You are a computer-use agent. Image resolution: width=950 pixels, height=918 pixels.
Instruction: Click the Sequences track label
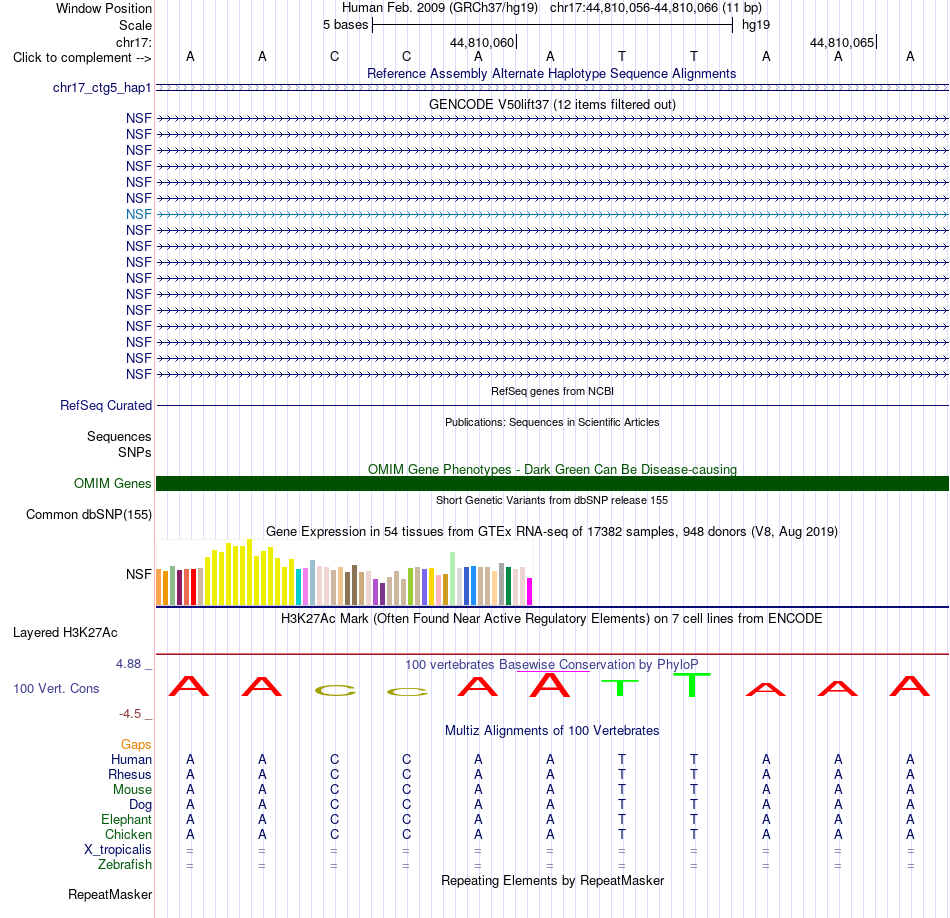pos(119,436)
